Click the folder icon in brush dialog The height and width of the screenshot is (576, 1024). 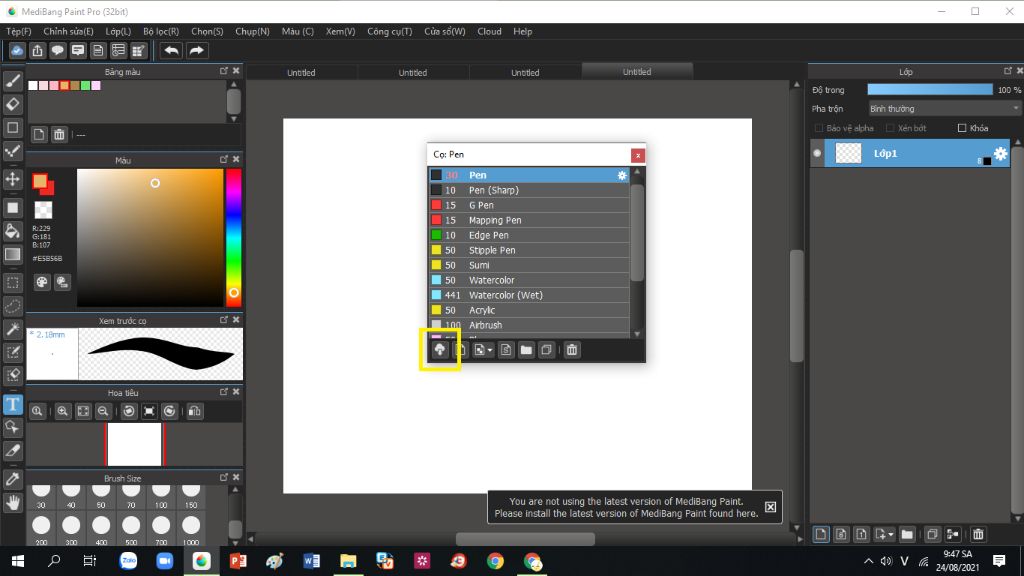[x=526, y=350]
